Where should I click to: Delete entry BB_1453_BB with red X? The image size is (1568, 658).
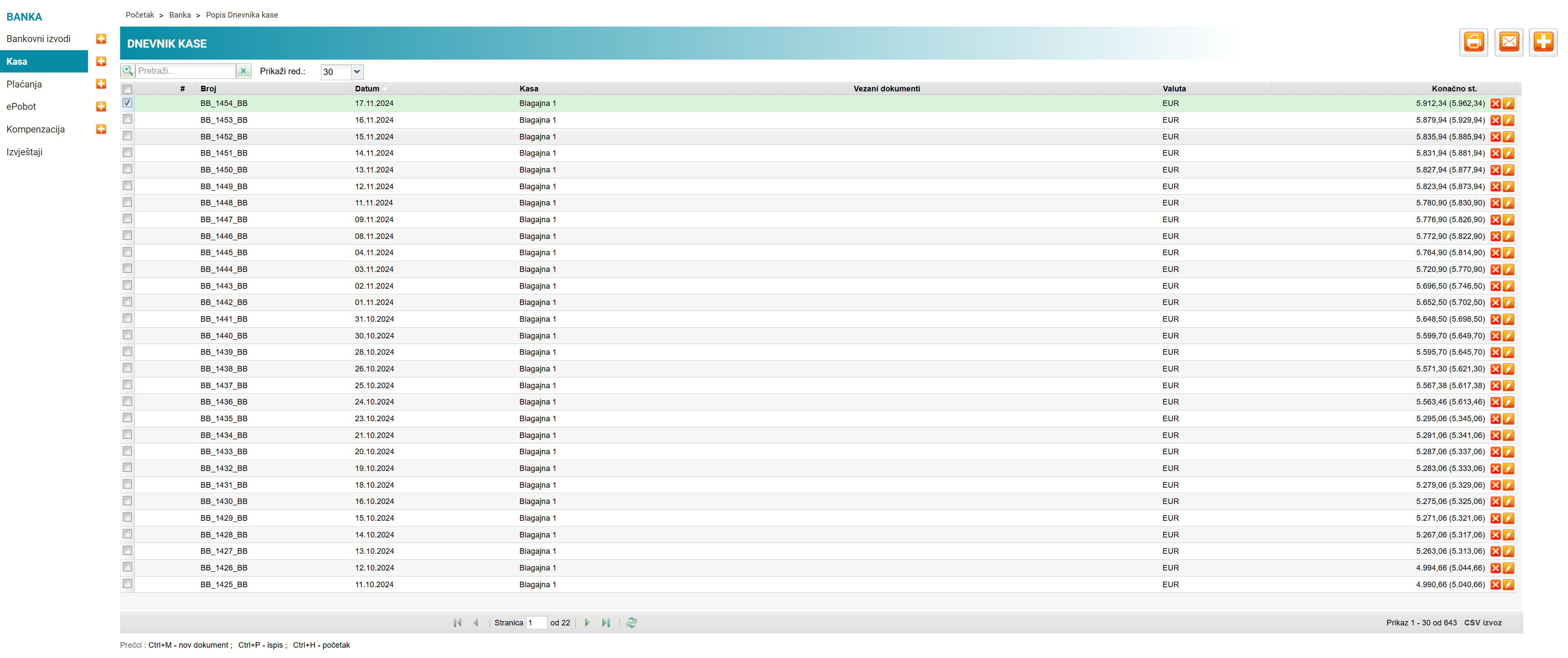tap(1495, 121)
